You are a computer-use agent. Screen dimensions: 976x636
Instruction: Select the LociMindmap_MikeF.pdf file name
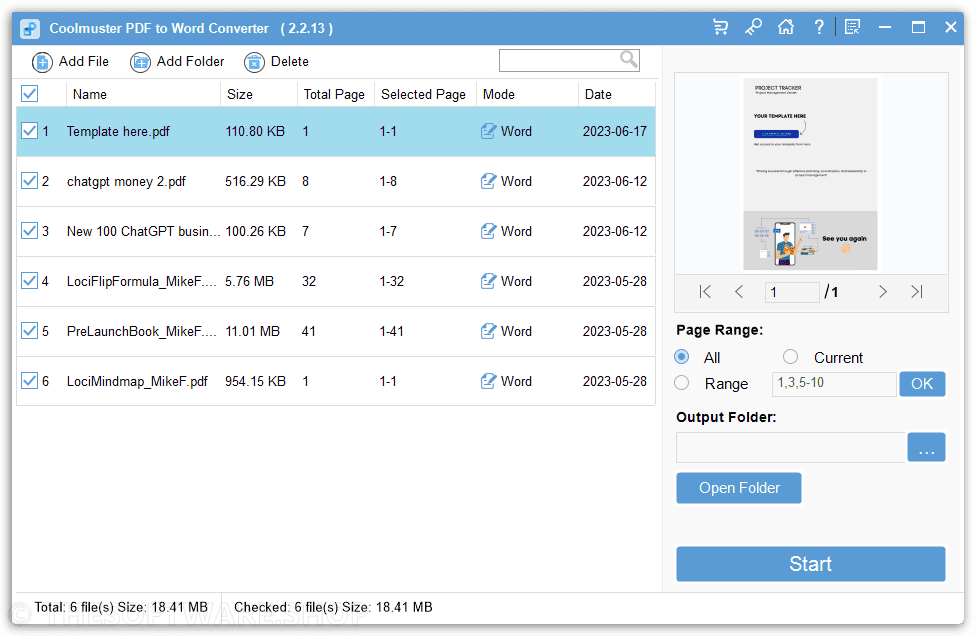[x=138, y=381]
